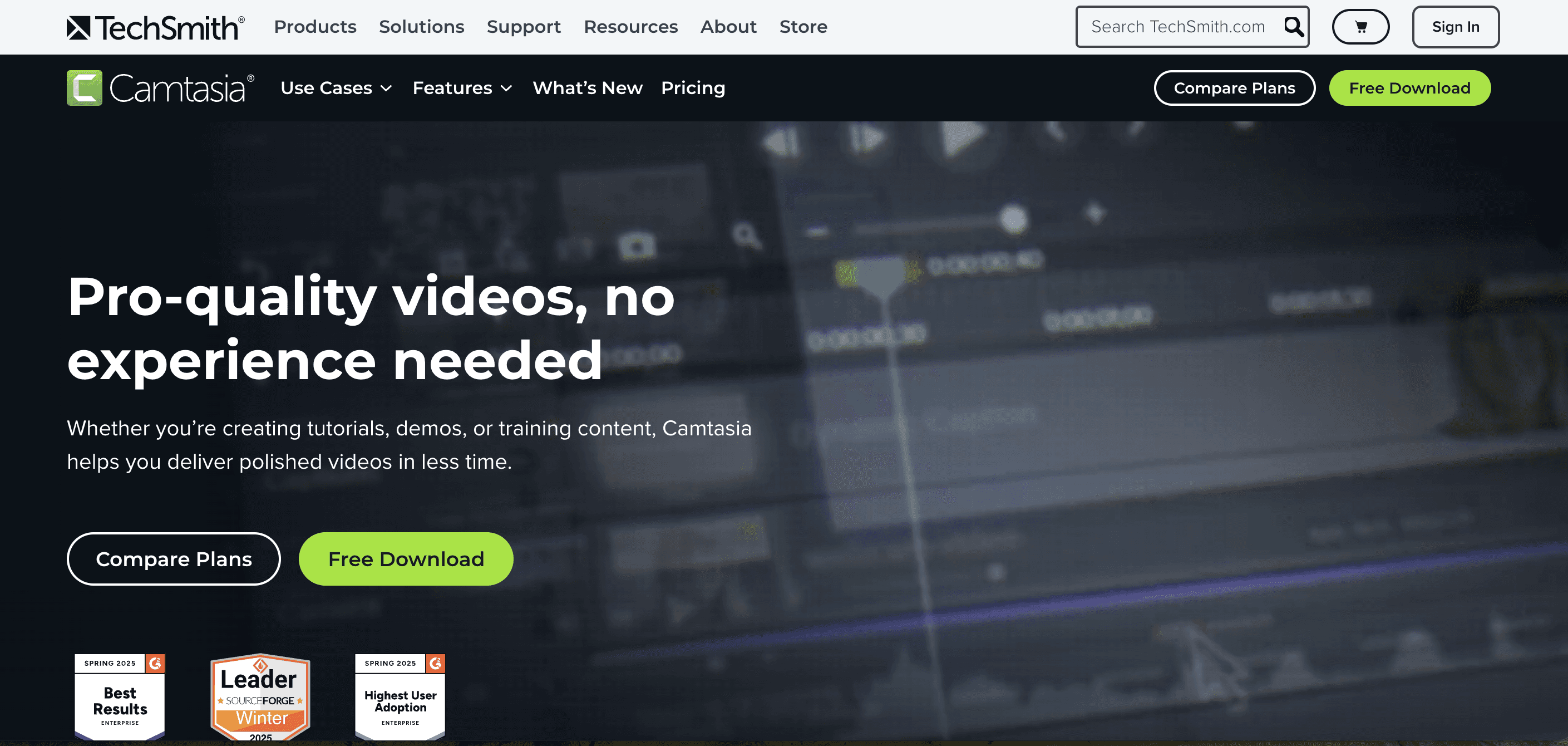The image size is (1568, 746).
Task: Click the "Whether you're creating tutorials" paragraph
Action: coord(409,445)
